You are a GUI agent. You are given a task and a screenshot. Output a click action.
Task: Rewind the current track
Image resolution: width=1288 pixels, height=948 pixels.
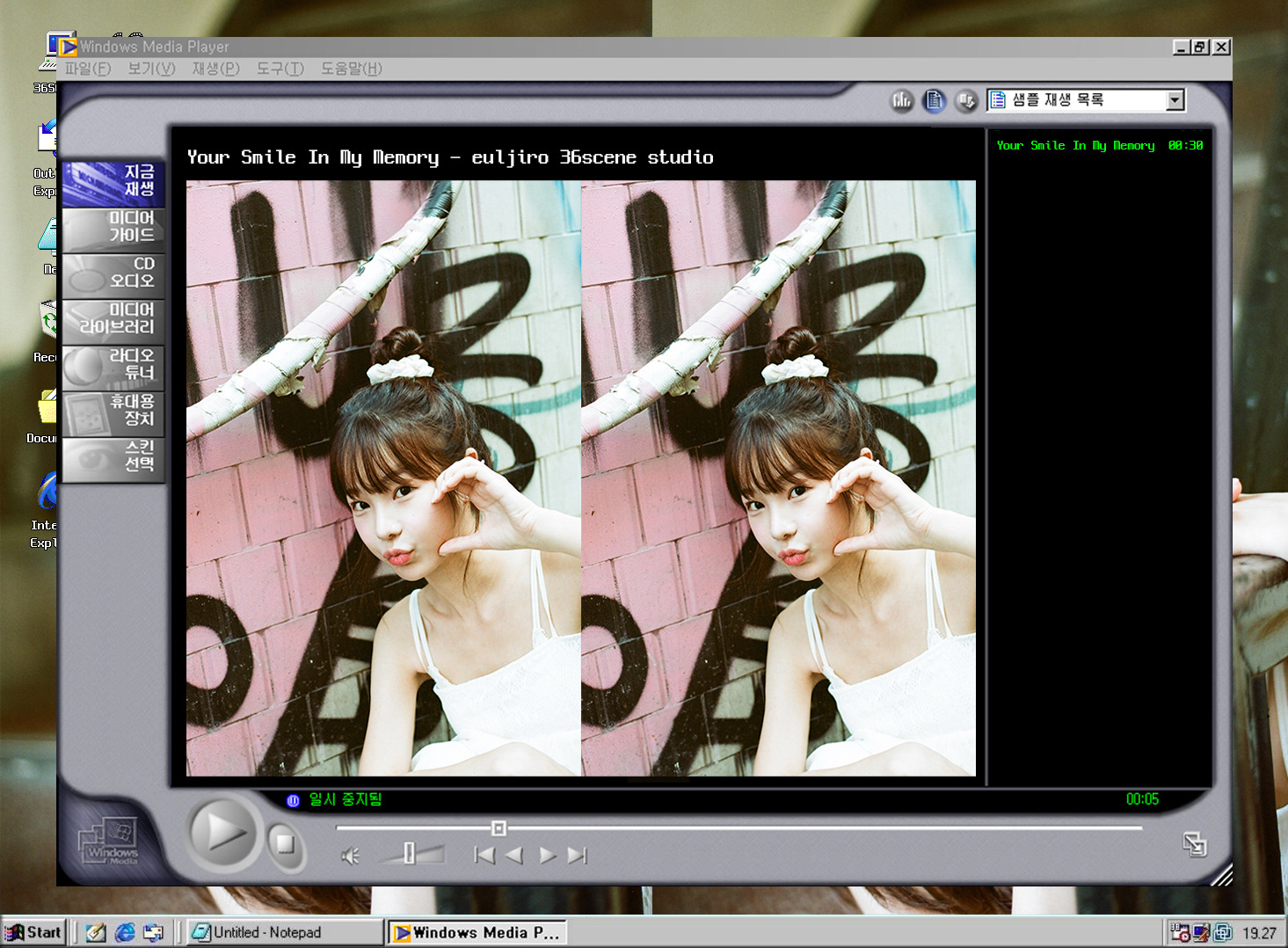(x=514, y=856)
